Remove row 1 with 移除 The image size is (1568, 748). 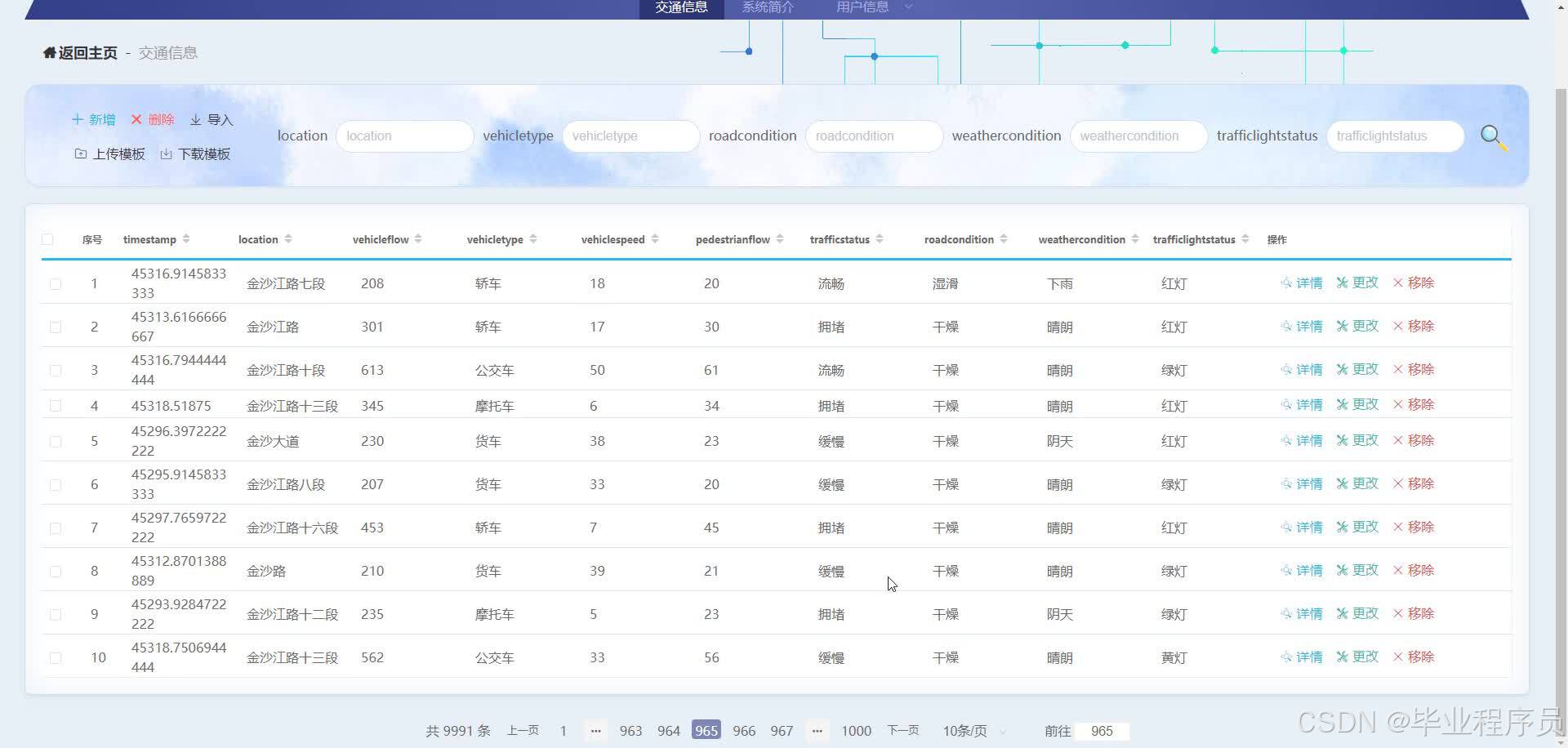pyautogui.click(x=1414, y=283)
